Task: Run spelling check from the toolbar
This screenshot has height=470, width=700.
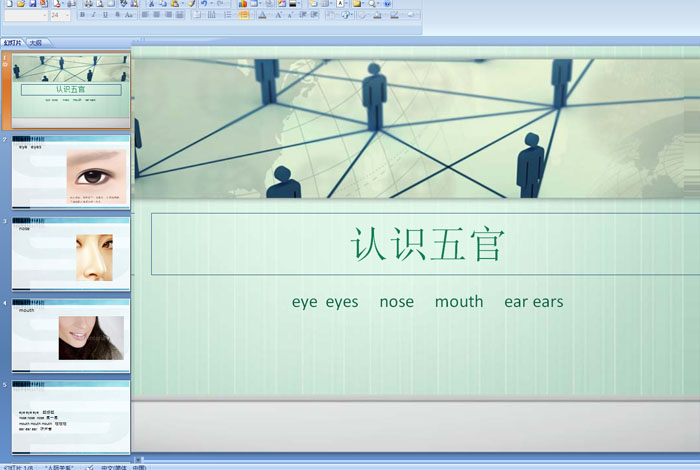Action: [124, 4]
